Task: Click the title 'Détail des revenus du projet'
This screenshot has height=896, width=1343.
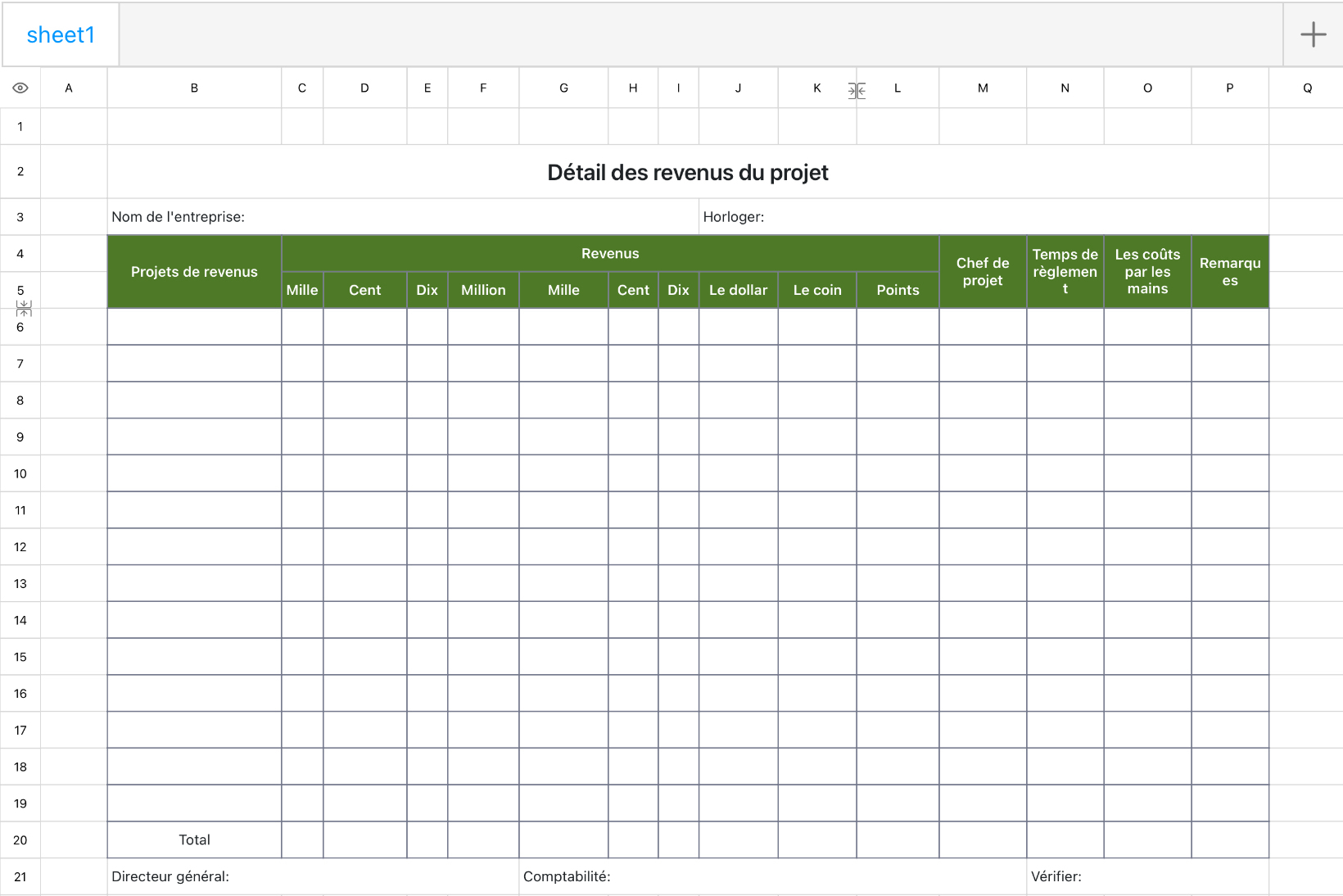Action: click(x=688, y=172)
